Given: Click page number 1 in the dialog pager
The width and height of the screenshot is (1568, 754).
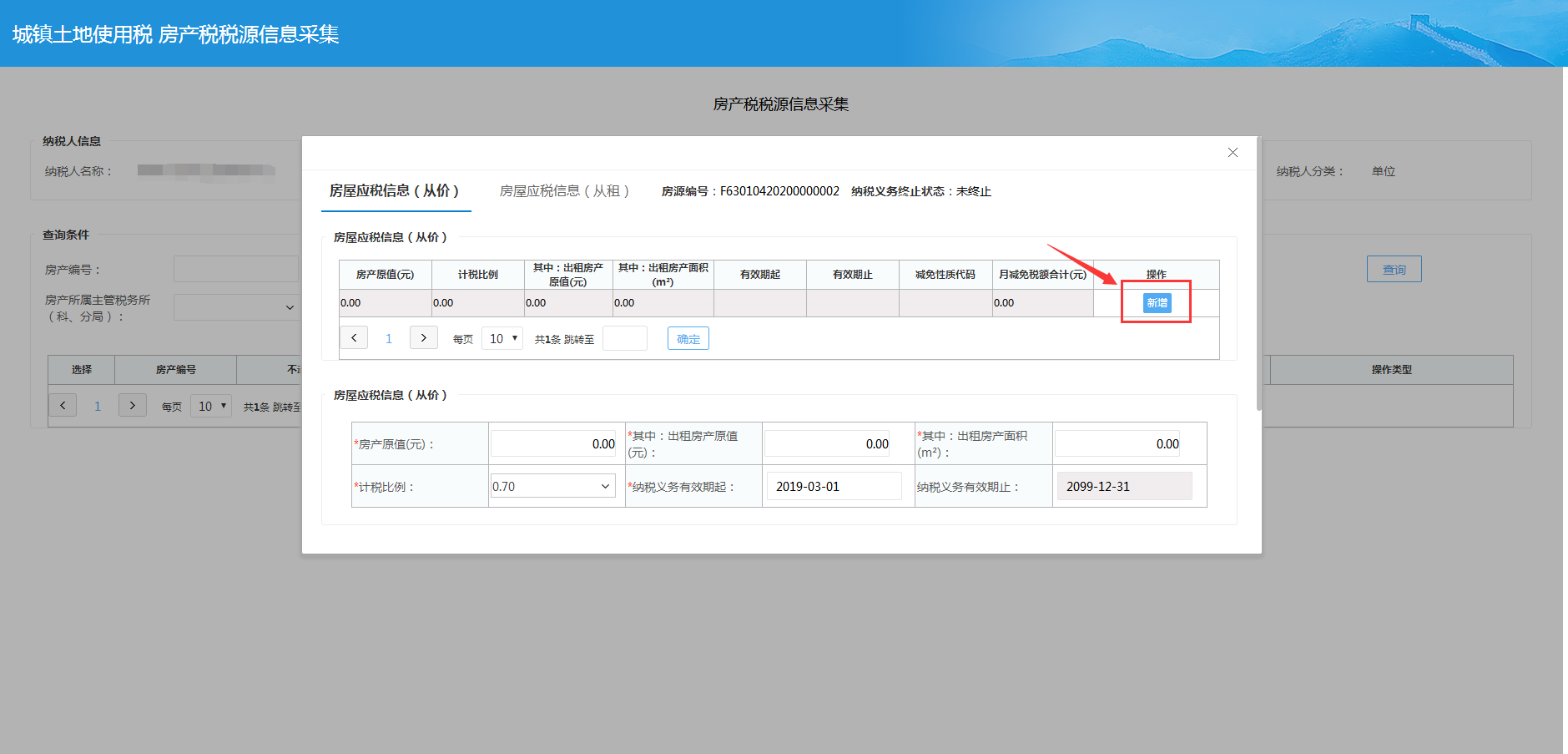Looking at the screenshot, I should point(389,337).
